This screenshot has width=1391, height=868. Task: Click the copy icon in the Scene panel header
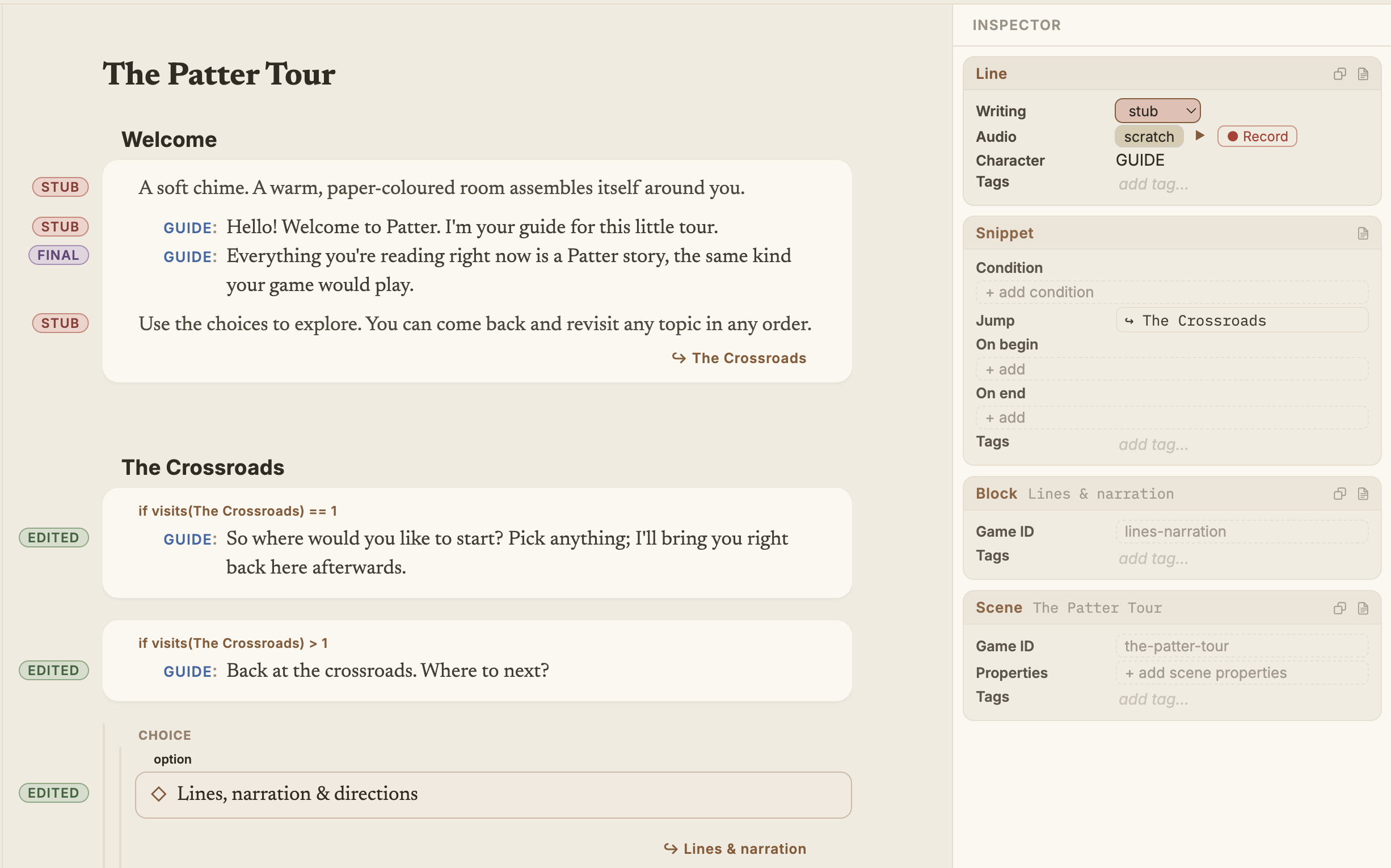pos(1339,608)
